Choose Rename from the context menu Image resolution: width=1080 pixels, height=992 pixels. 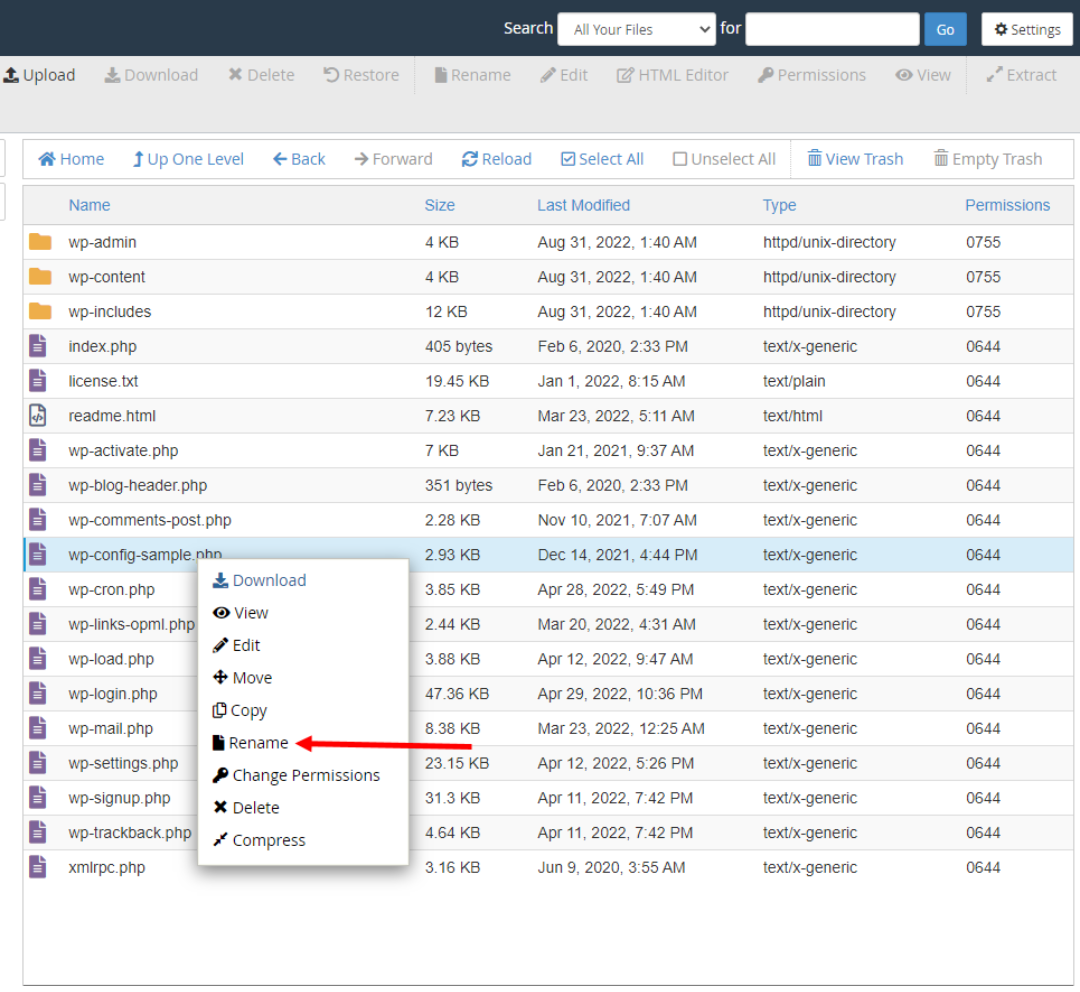point(250,742)
